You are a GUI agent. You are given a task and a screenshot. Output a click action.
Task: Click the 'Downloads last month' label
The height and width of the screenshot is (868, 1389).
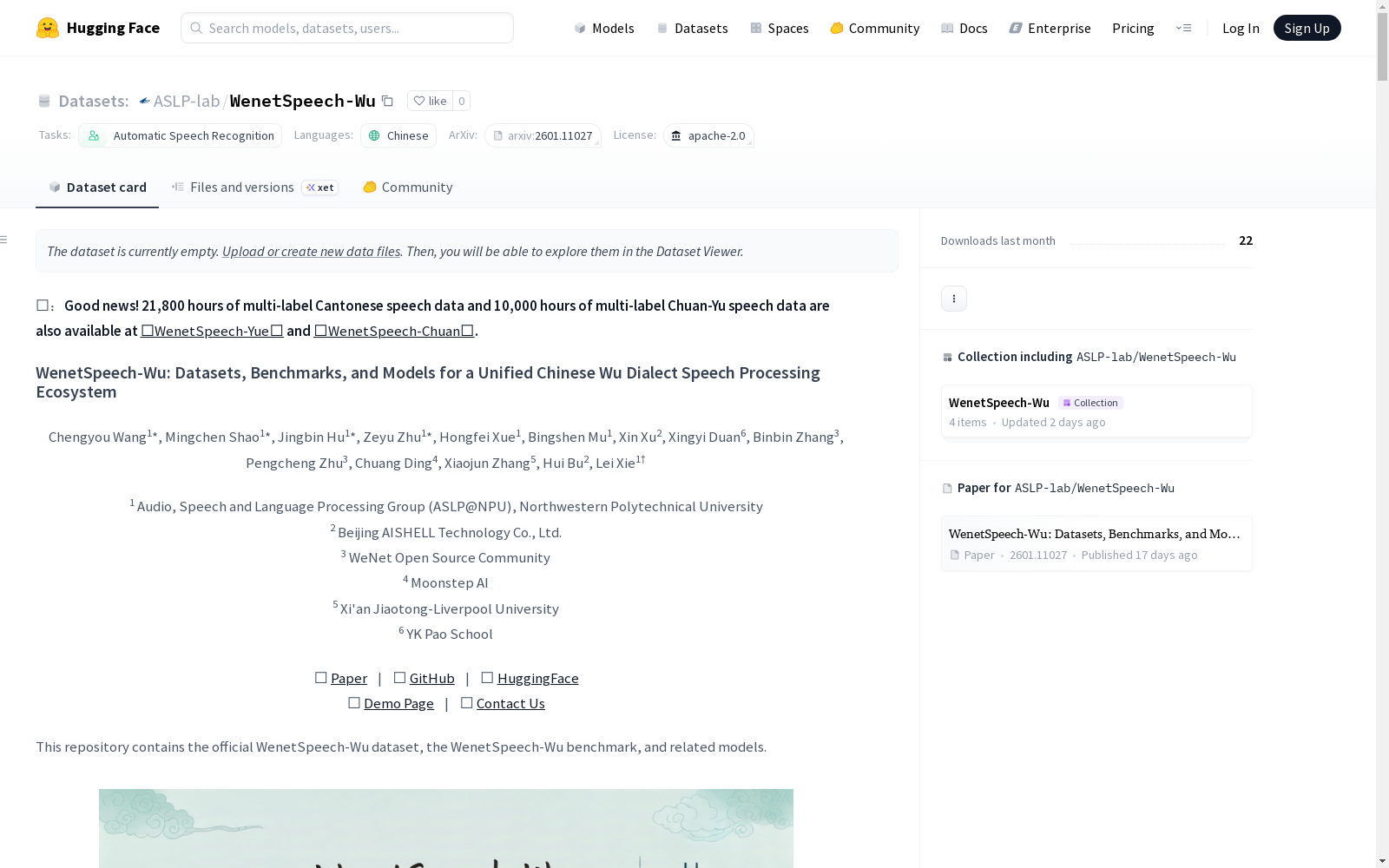click(x=998, y=240)
